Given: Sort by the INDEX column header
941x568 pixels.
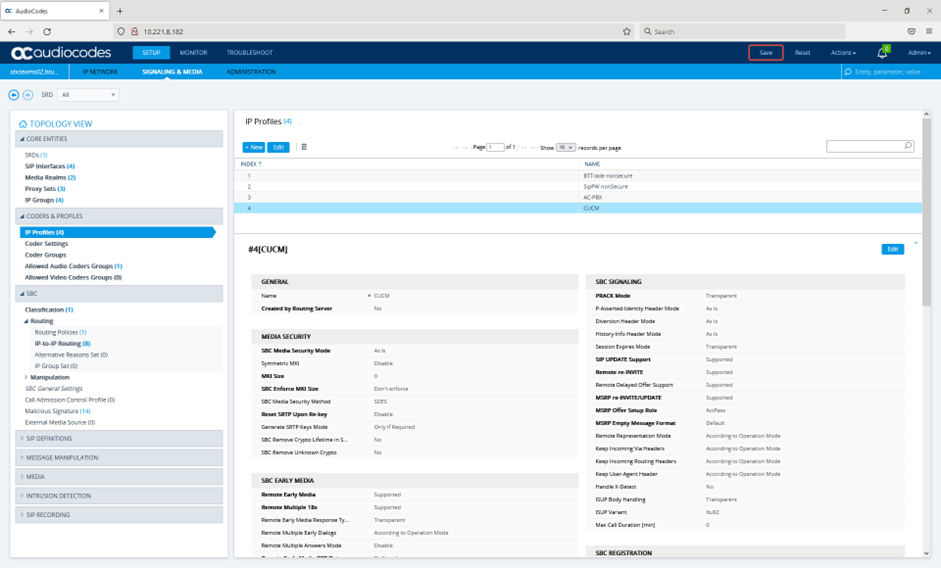Looking at the screenshot, I should coord(251,164).
